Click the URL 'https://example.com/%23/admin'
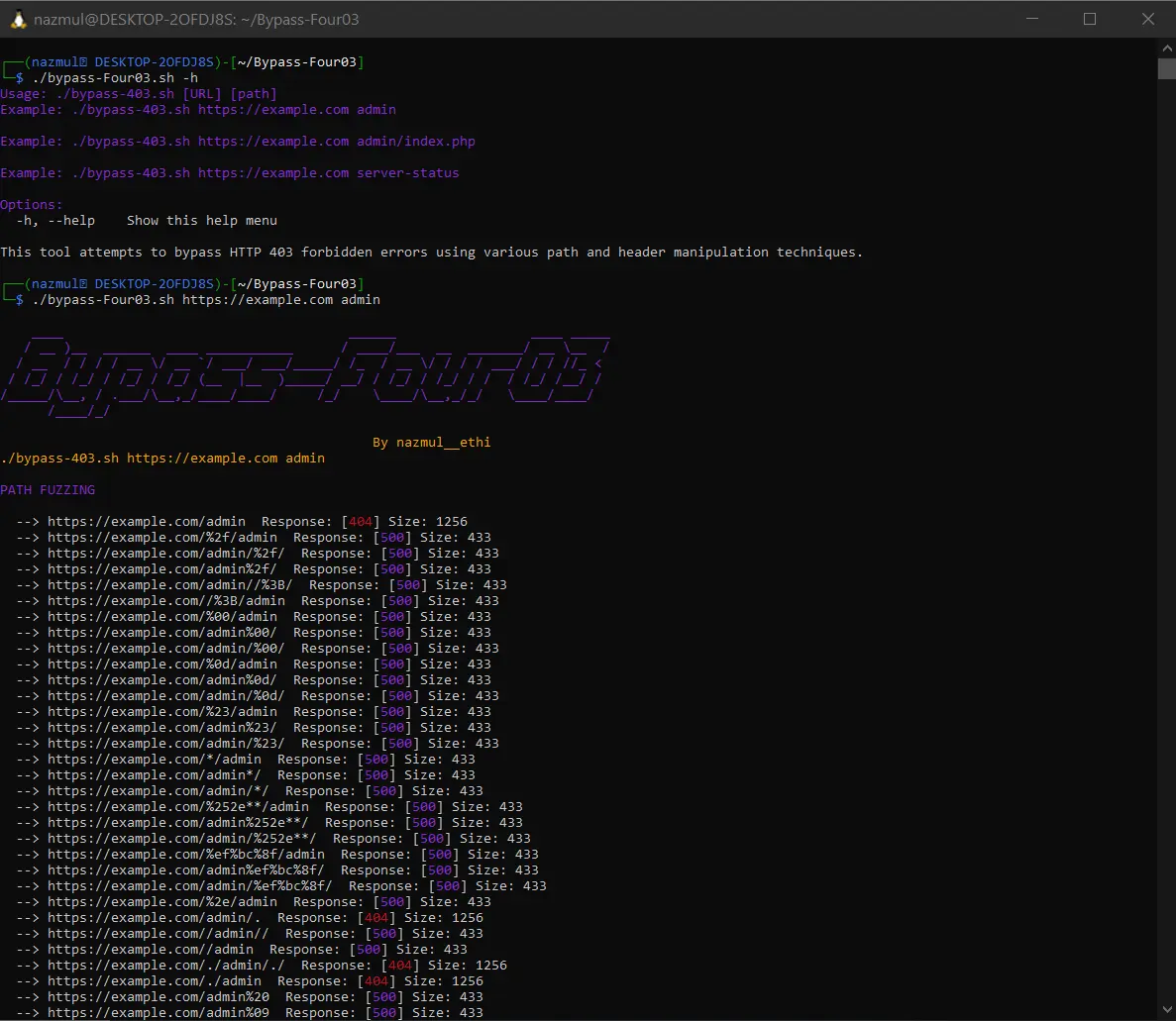 click(162, 711)
